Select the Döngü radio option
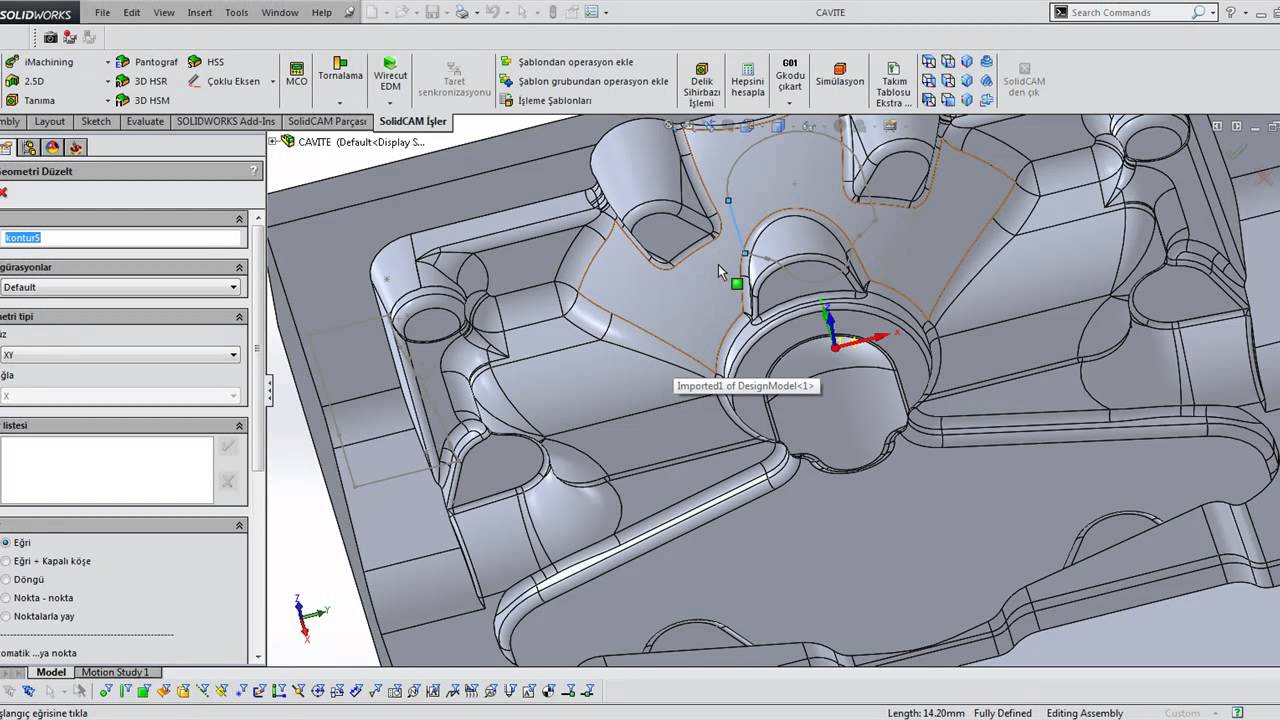The width and height of the screenshot is (1280, 720). tap(7, 579)
